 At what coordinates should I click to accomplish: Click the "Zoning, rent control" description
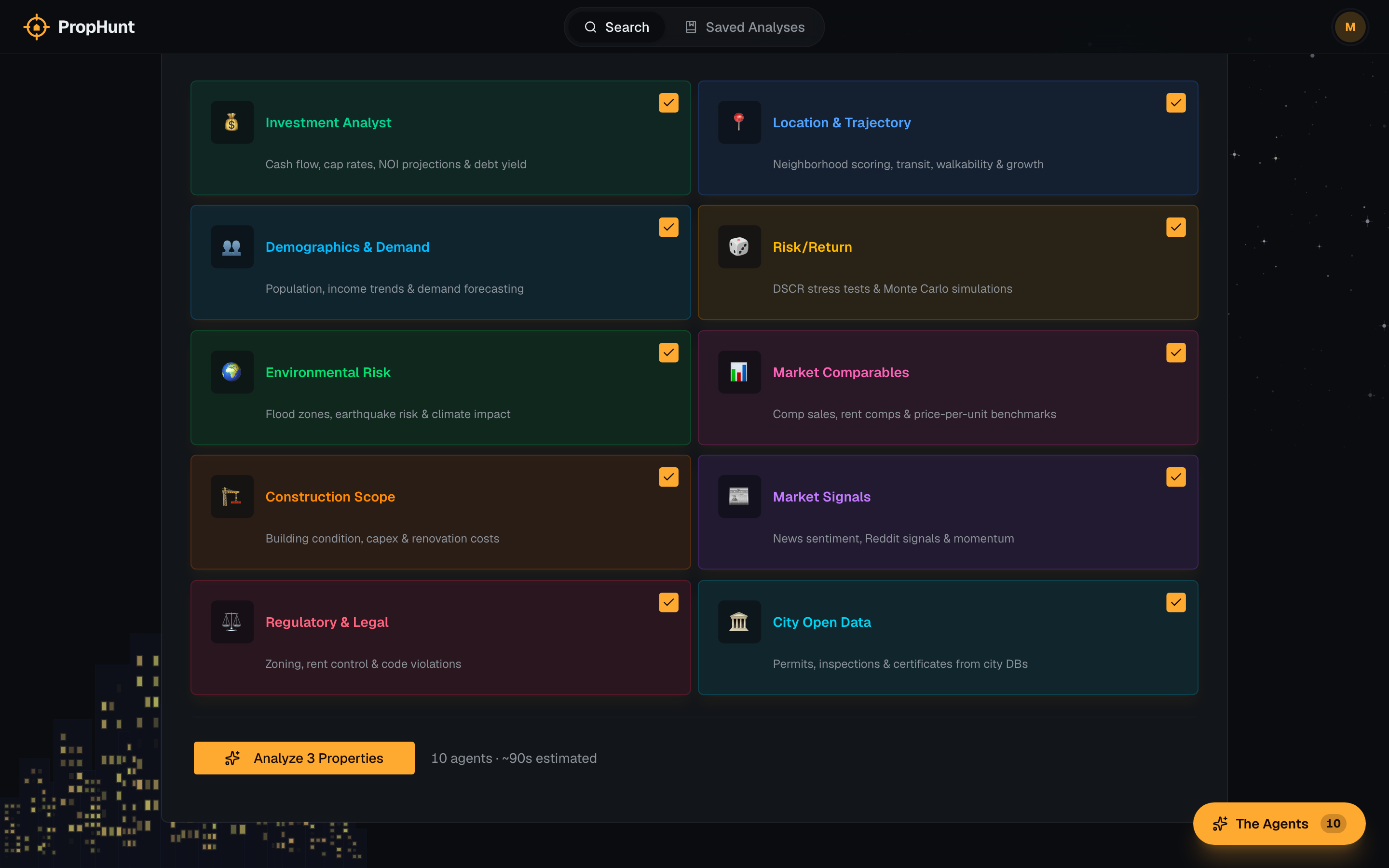coord(363,664)
